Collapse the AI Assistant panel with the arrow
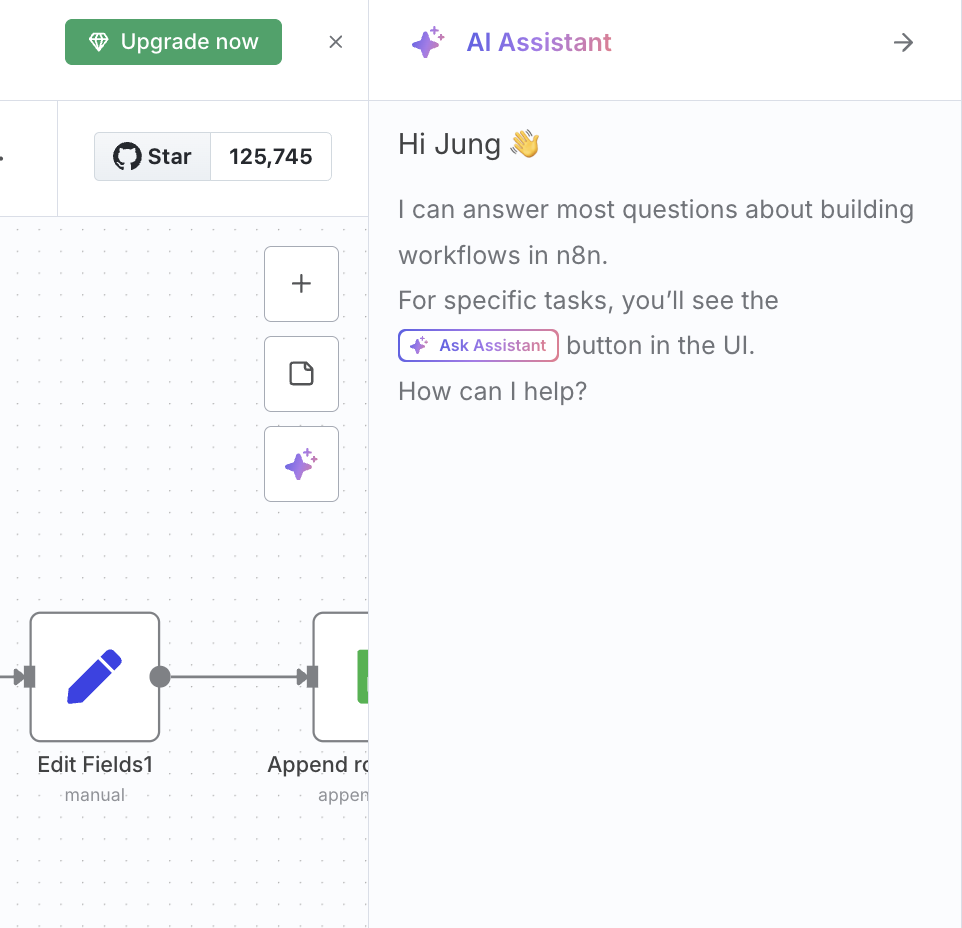 click(903, 42)
